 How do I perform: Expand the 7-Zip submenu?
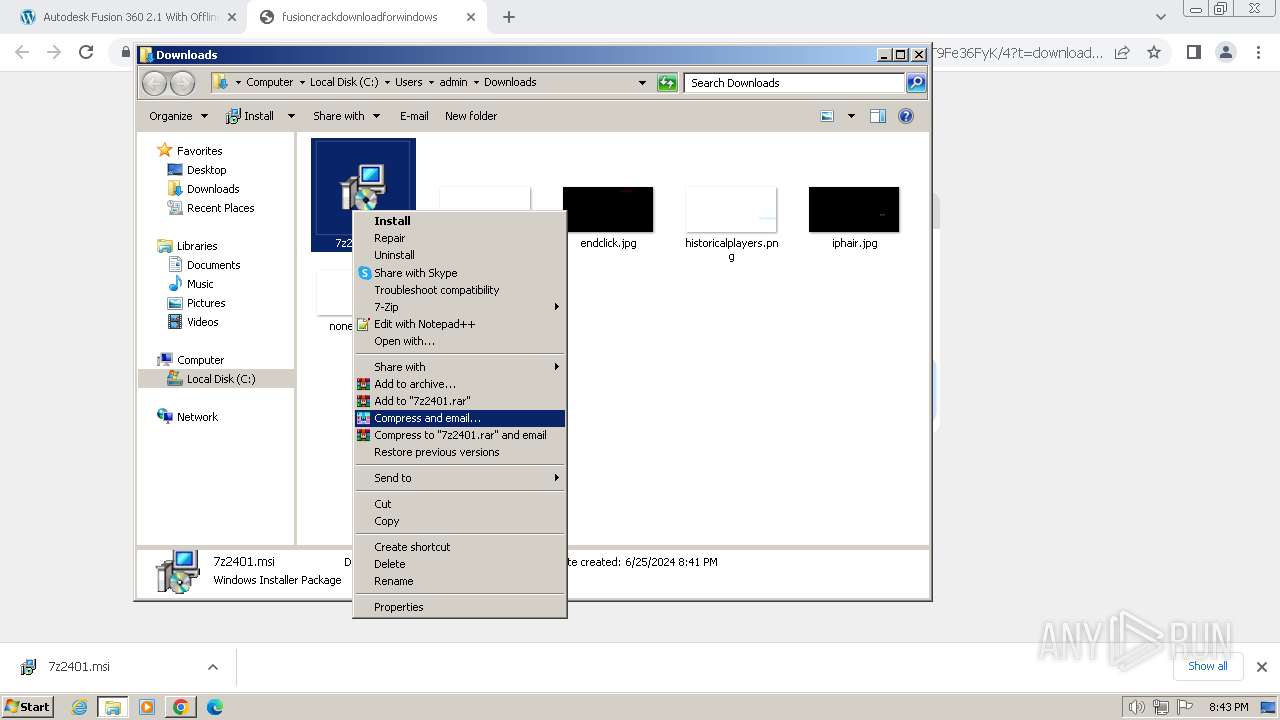[460, 307]
